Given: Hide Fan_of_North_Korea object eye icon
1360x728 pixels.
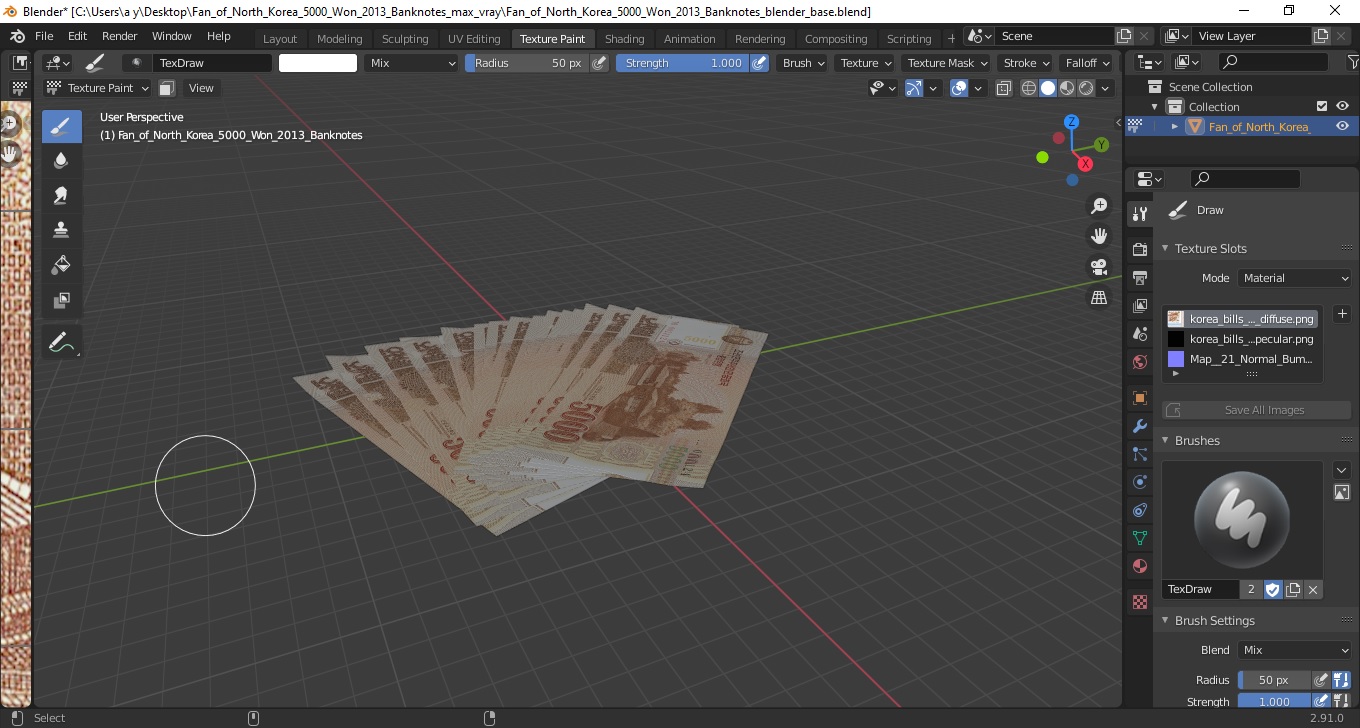Looking at the screenshot, I should pyautogui.click(x=1342, y=126).
